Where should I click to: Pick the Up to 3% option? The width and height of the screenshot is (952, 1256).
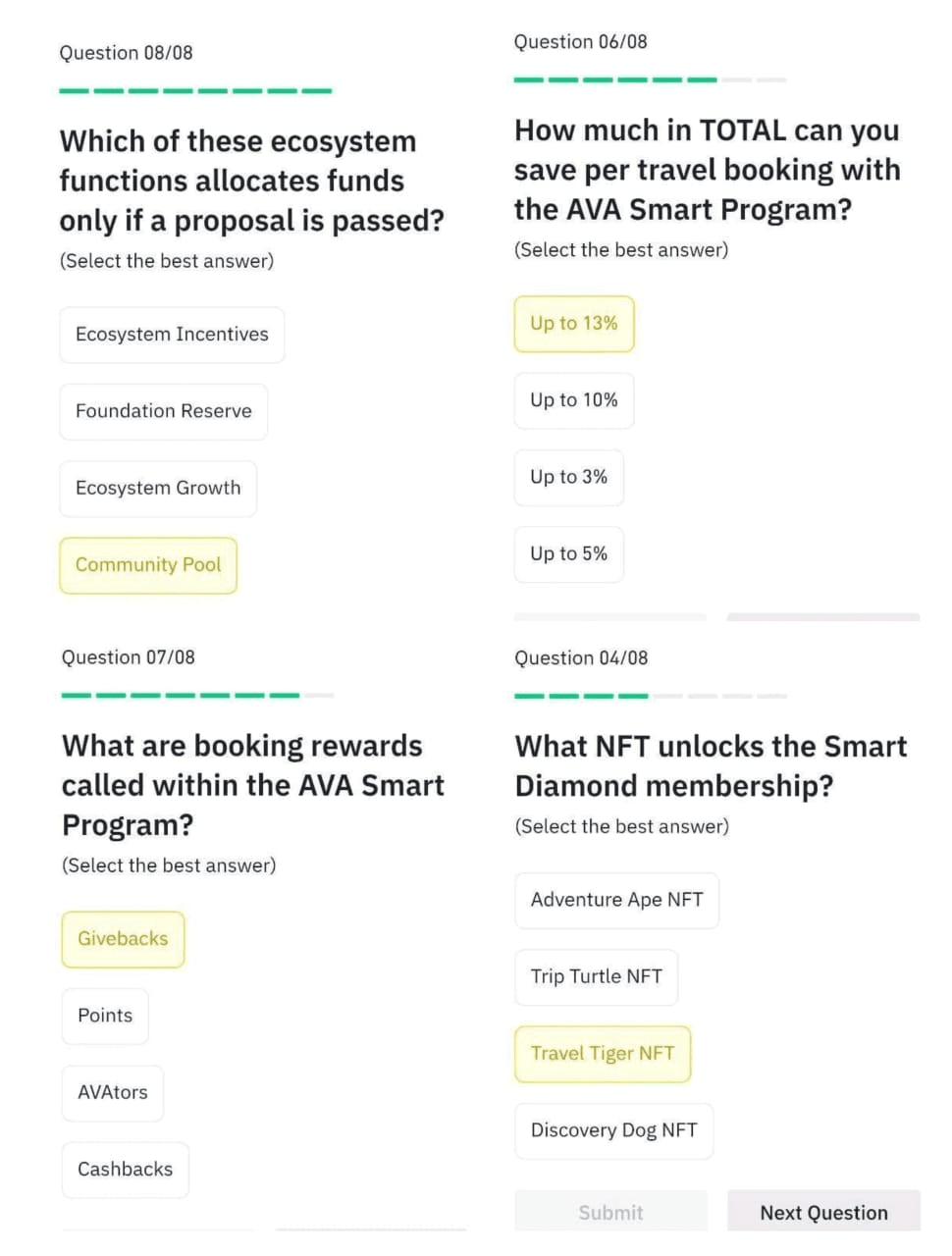click(568, 477)
